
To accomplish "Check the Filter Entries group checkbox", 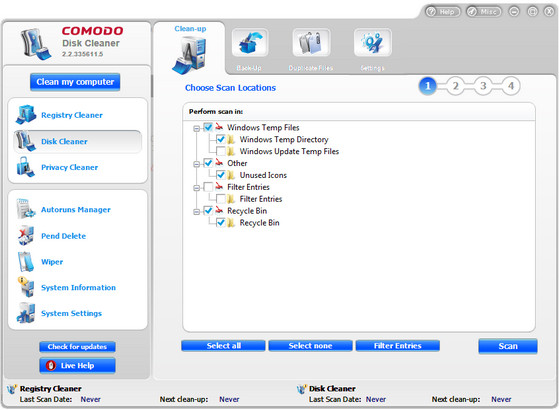I will [208, 187].
